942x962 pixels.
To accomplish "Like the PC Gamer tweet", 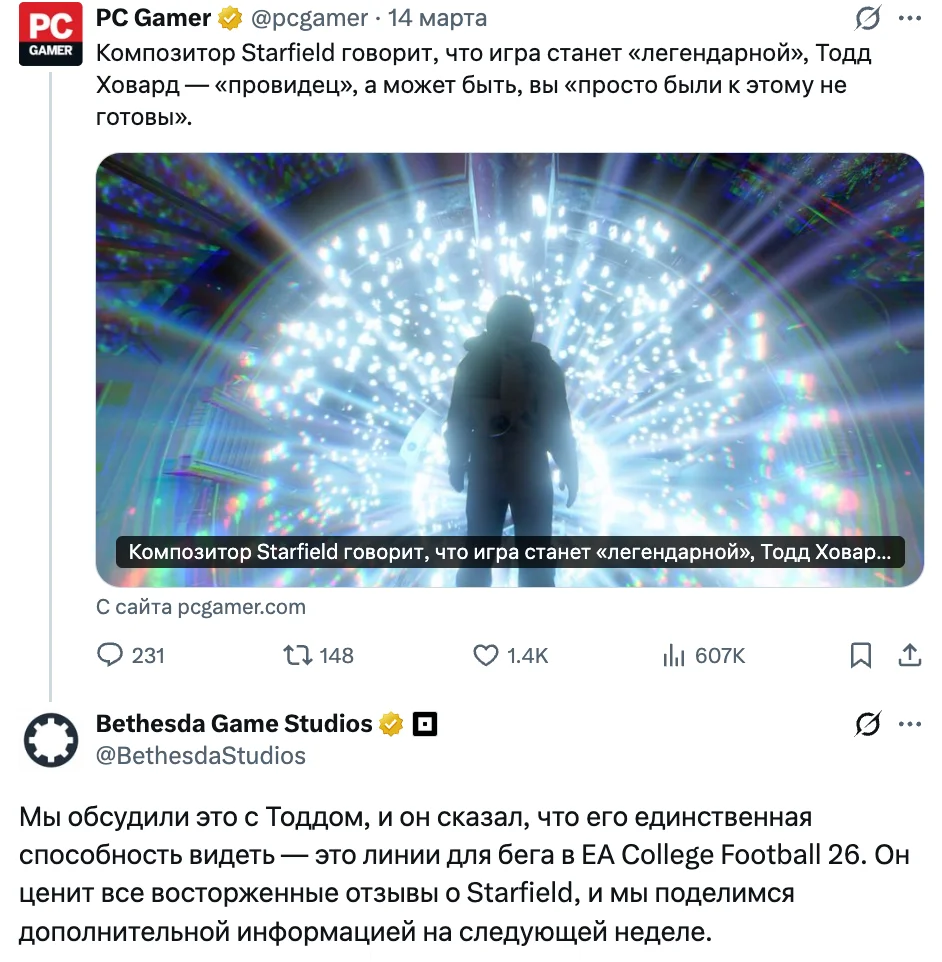I will click(x=485, y=655).
